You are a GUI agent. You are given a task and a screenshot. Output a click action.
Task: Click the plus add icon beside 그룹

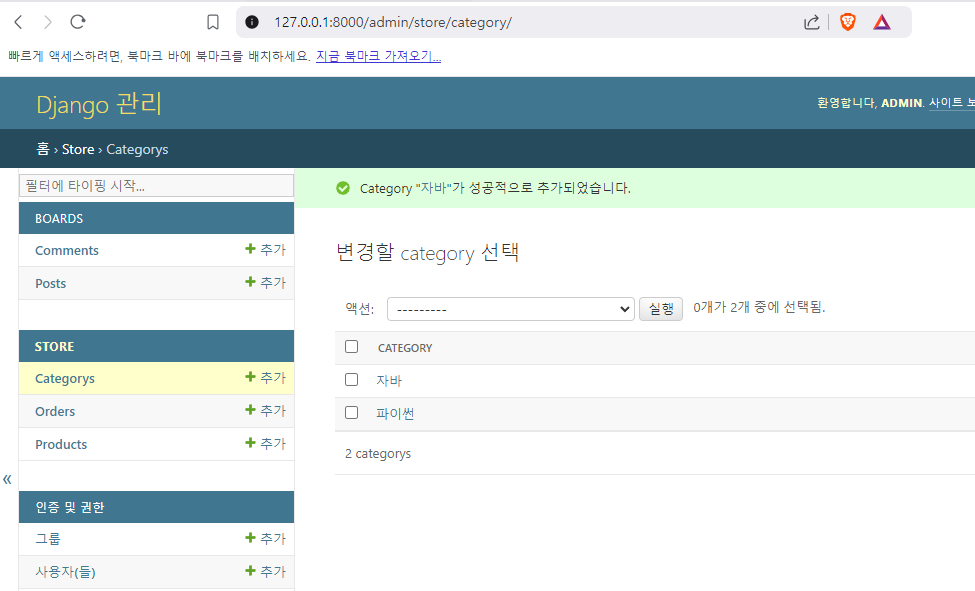coord(250,538)
